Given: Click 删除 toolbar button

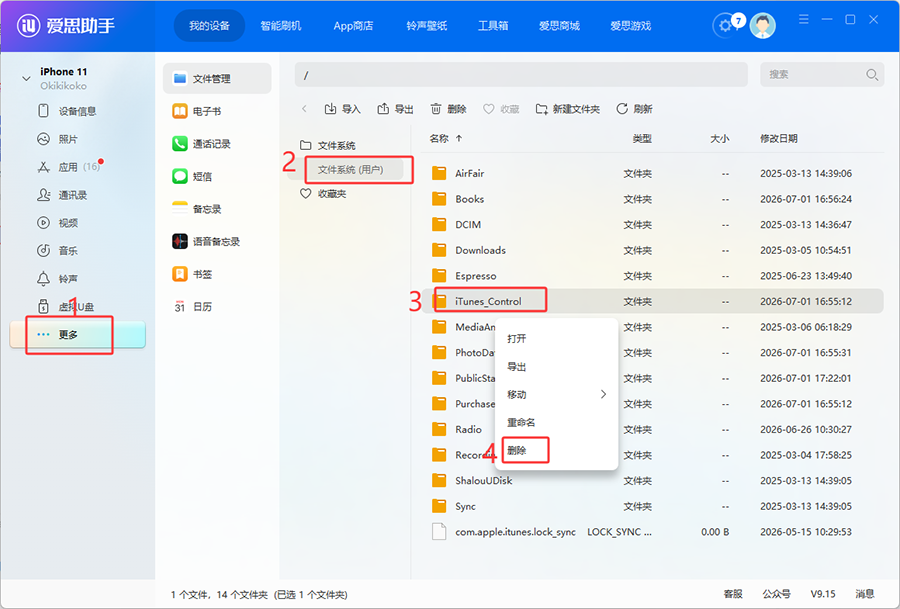Looking at the screenshot, I should coord(448,109).
